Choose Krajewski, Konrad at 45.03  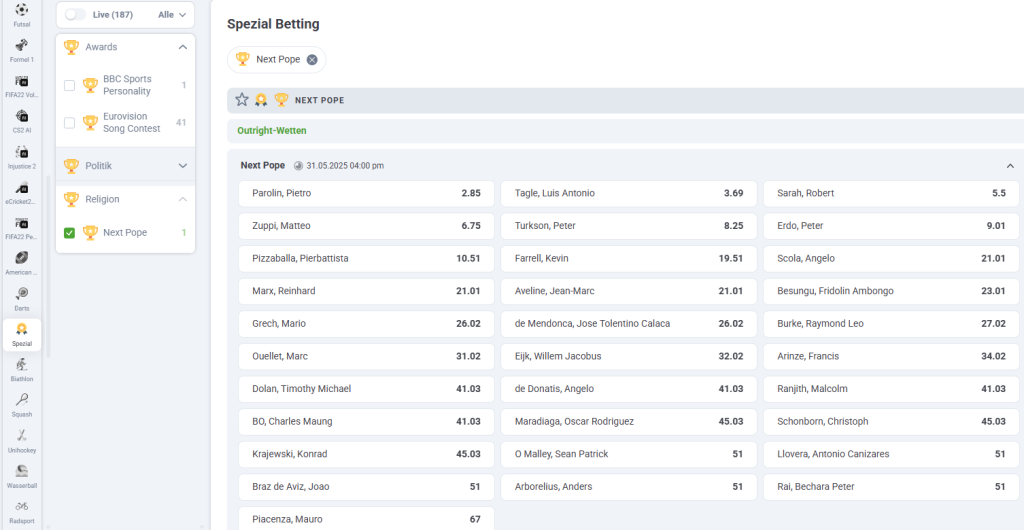pos(366,454)
